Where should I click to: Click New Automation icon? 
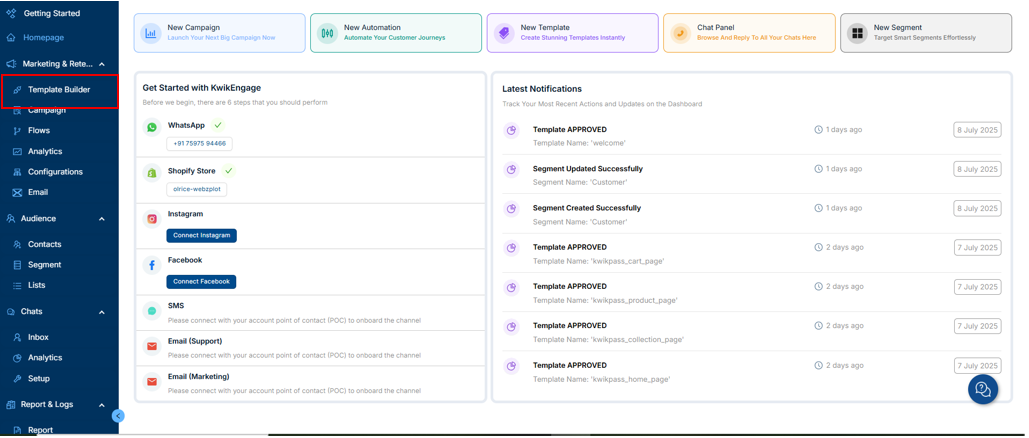click(327, 33)
